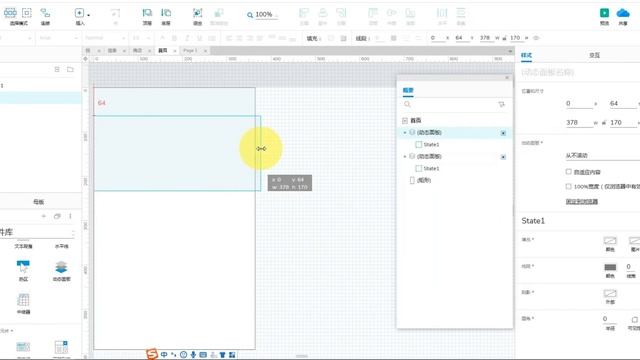Viewport: 640px width, 360px height.
Task: Click the State1 fill color swatch
Action: (x=610, y=240)
